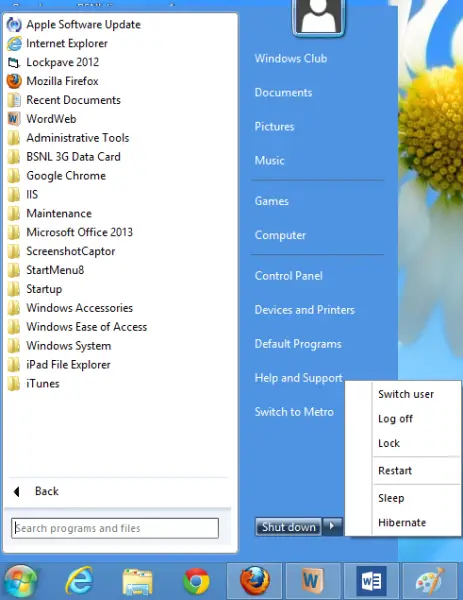Open Documents link in right pane
Viewport: 463px width, 600px height.
(x=283, y=93)
